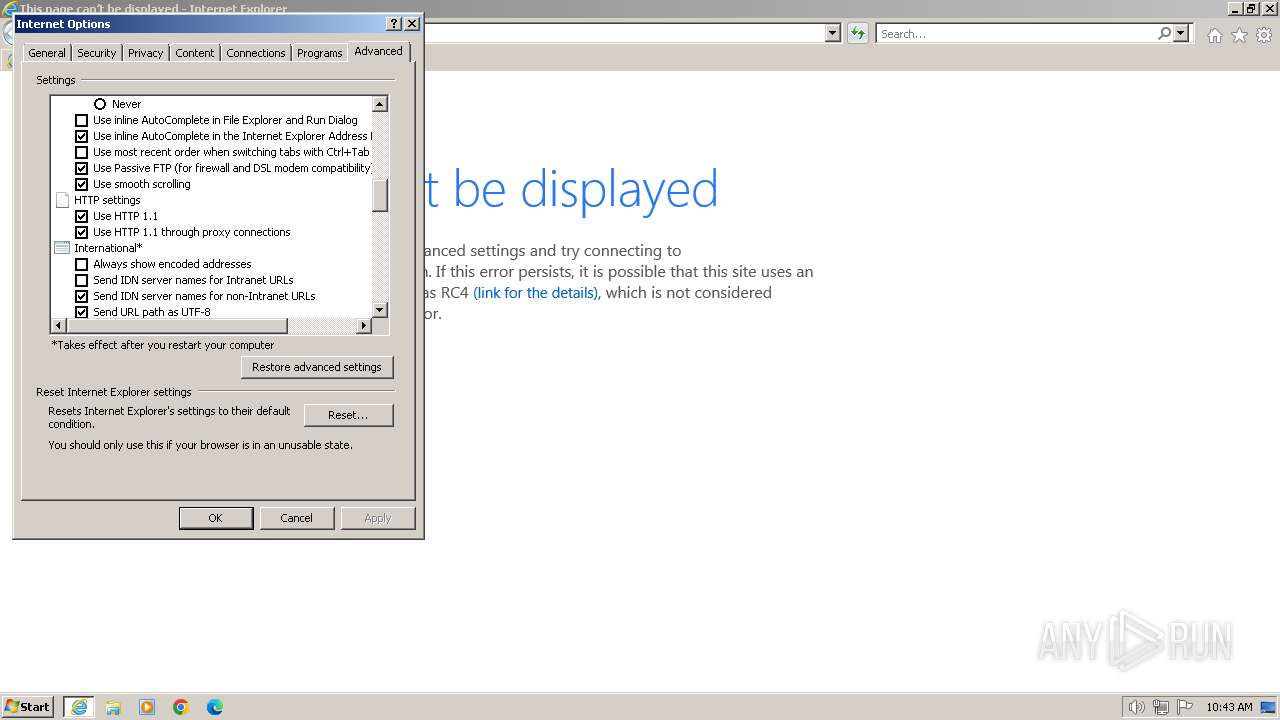Click settings list scroll right arrow
This screenshot has width=1280, height=720.
coord(363,326)
